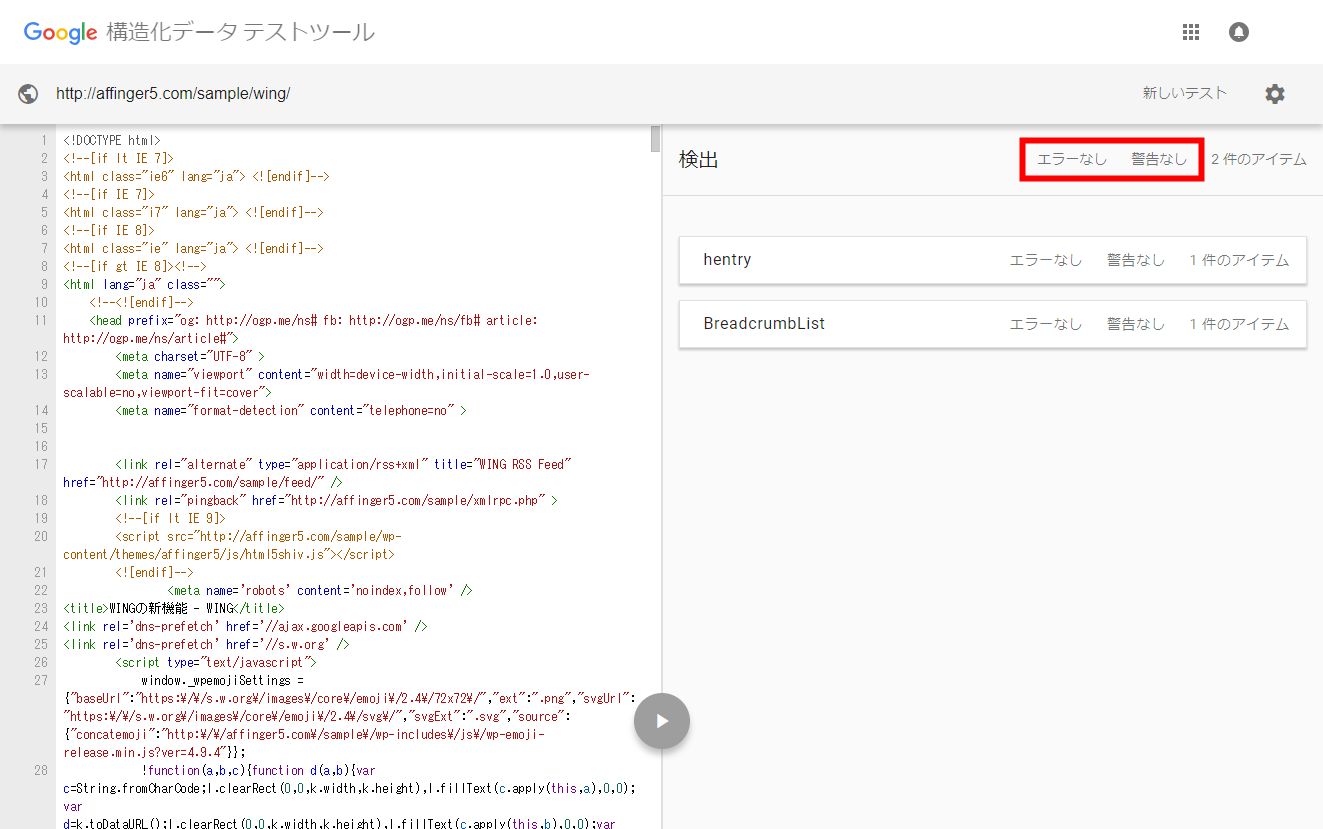Click the dns-prefetch s.w.org line
This screenshot has height=829, width=1323.
pos(206,644)
